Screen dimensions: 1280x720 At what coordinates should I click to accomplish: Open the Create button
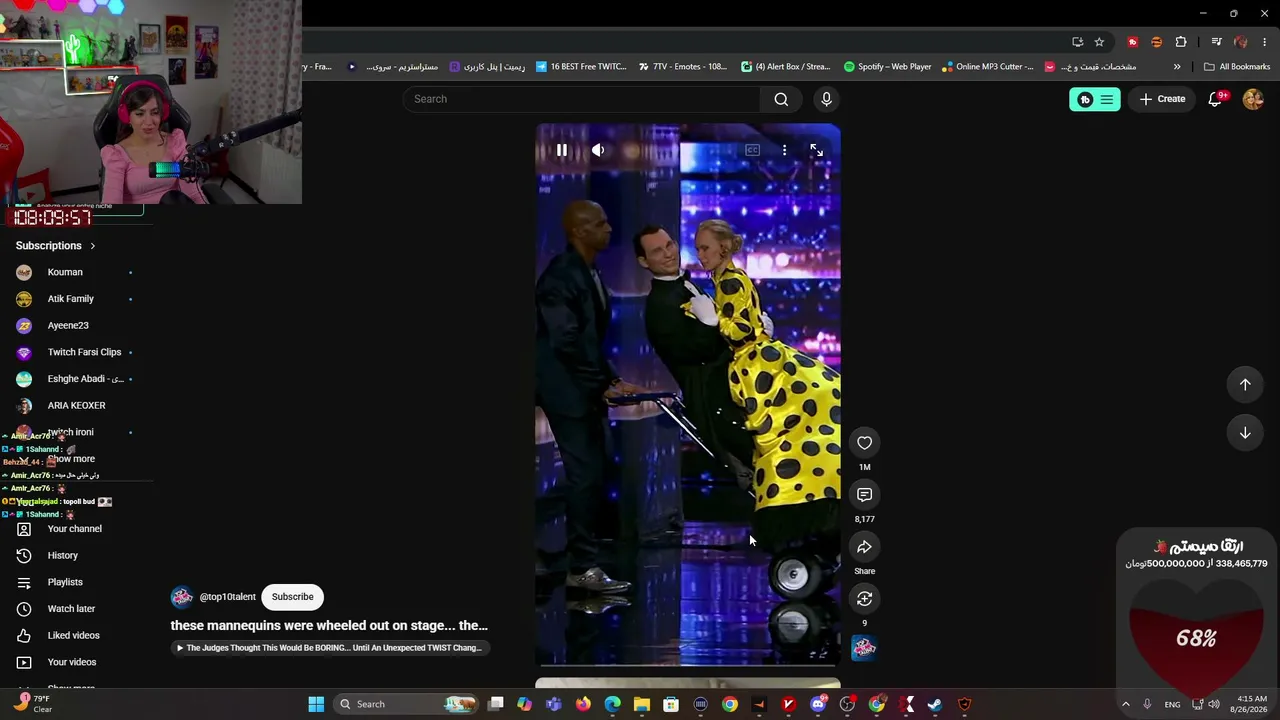point(1162,99)
